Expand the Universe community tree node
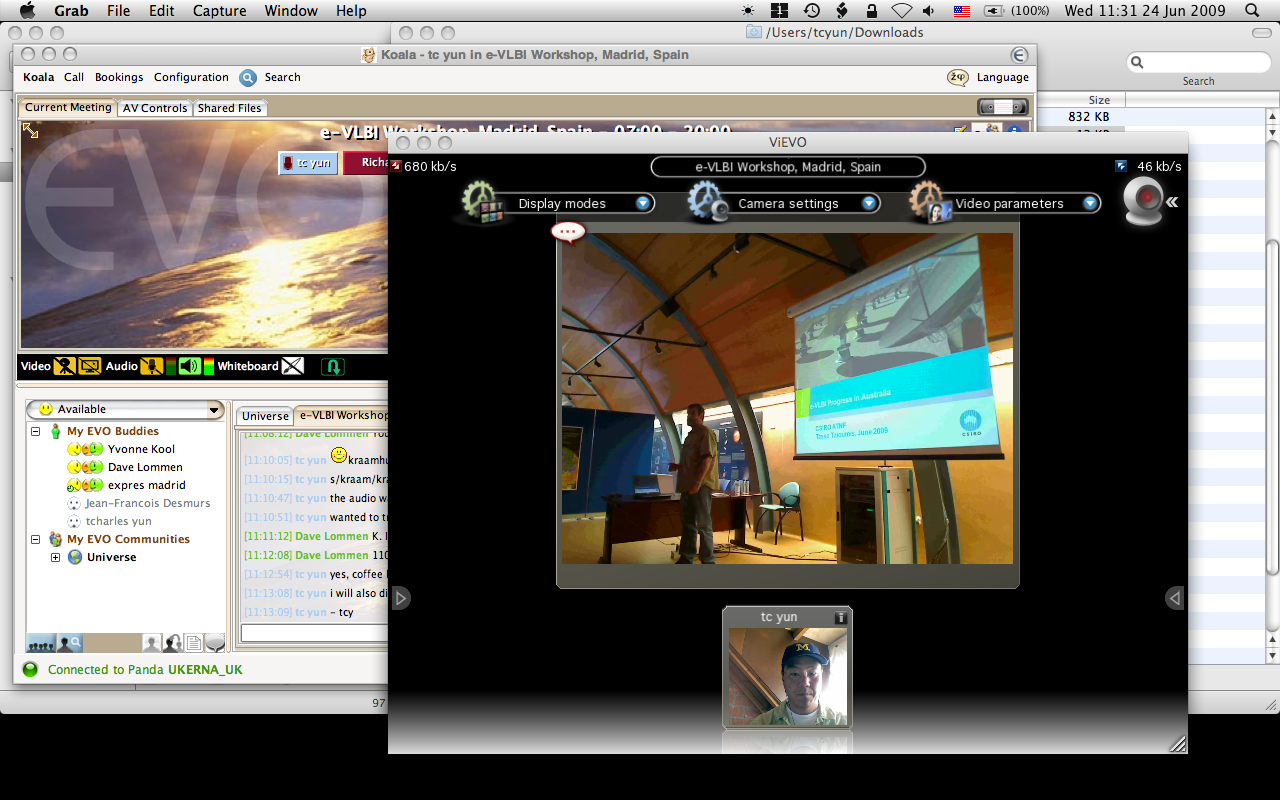 [x=56, y=557]
